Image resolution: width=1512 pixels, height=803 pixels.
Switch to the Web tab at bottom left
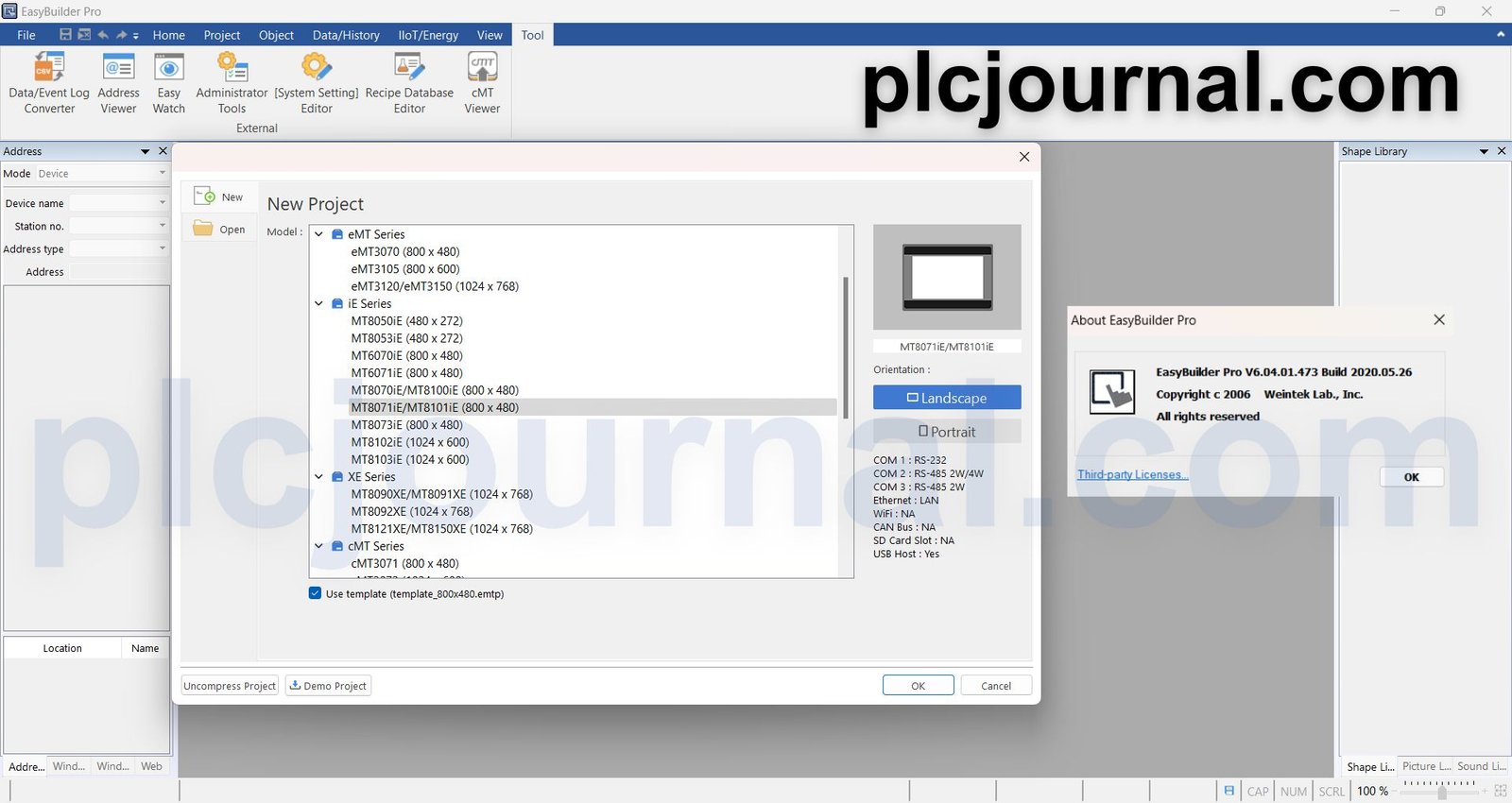coord(151,766)
